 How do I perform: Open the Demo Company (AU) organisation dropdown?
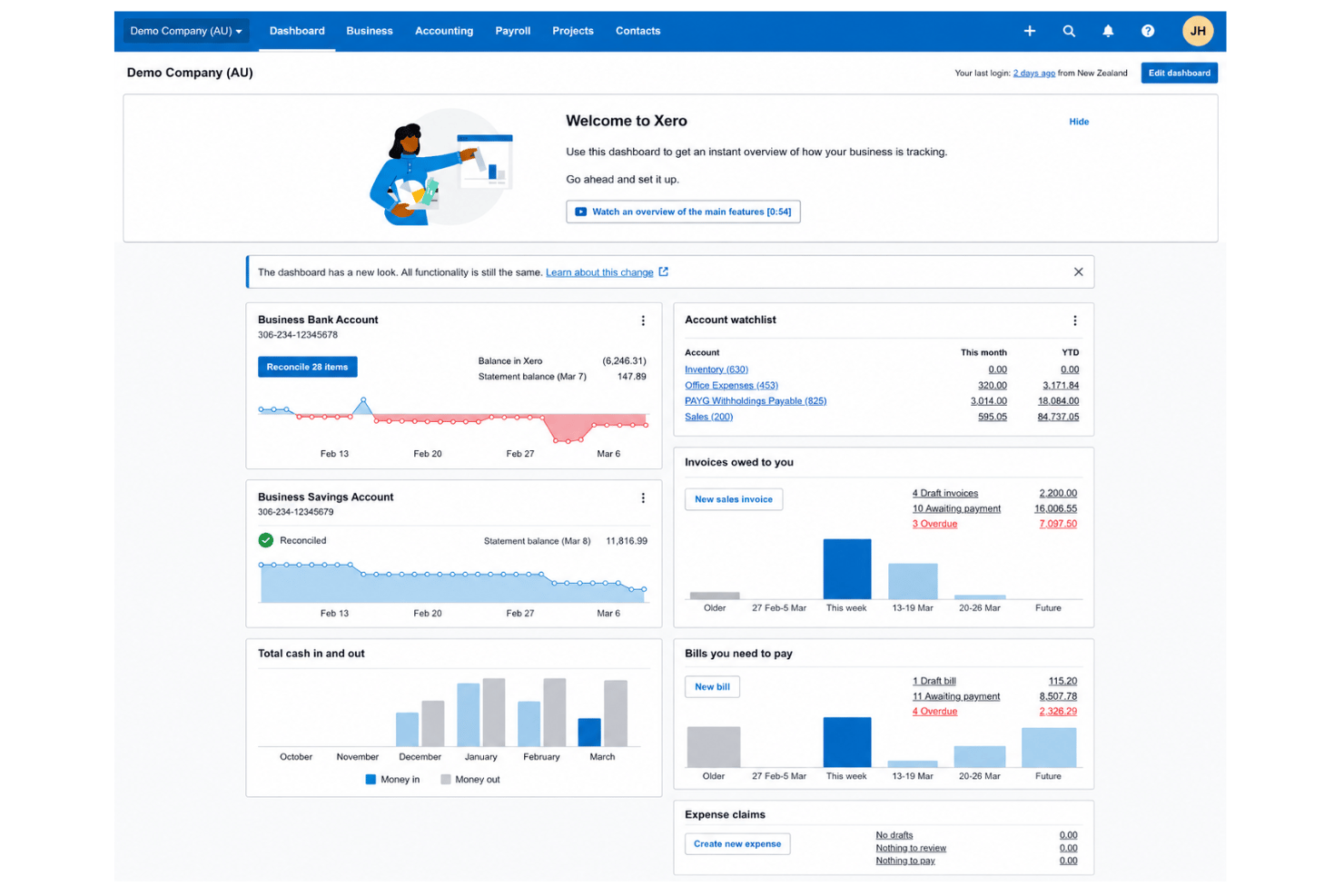tap(186, 31)
